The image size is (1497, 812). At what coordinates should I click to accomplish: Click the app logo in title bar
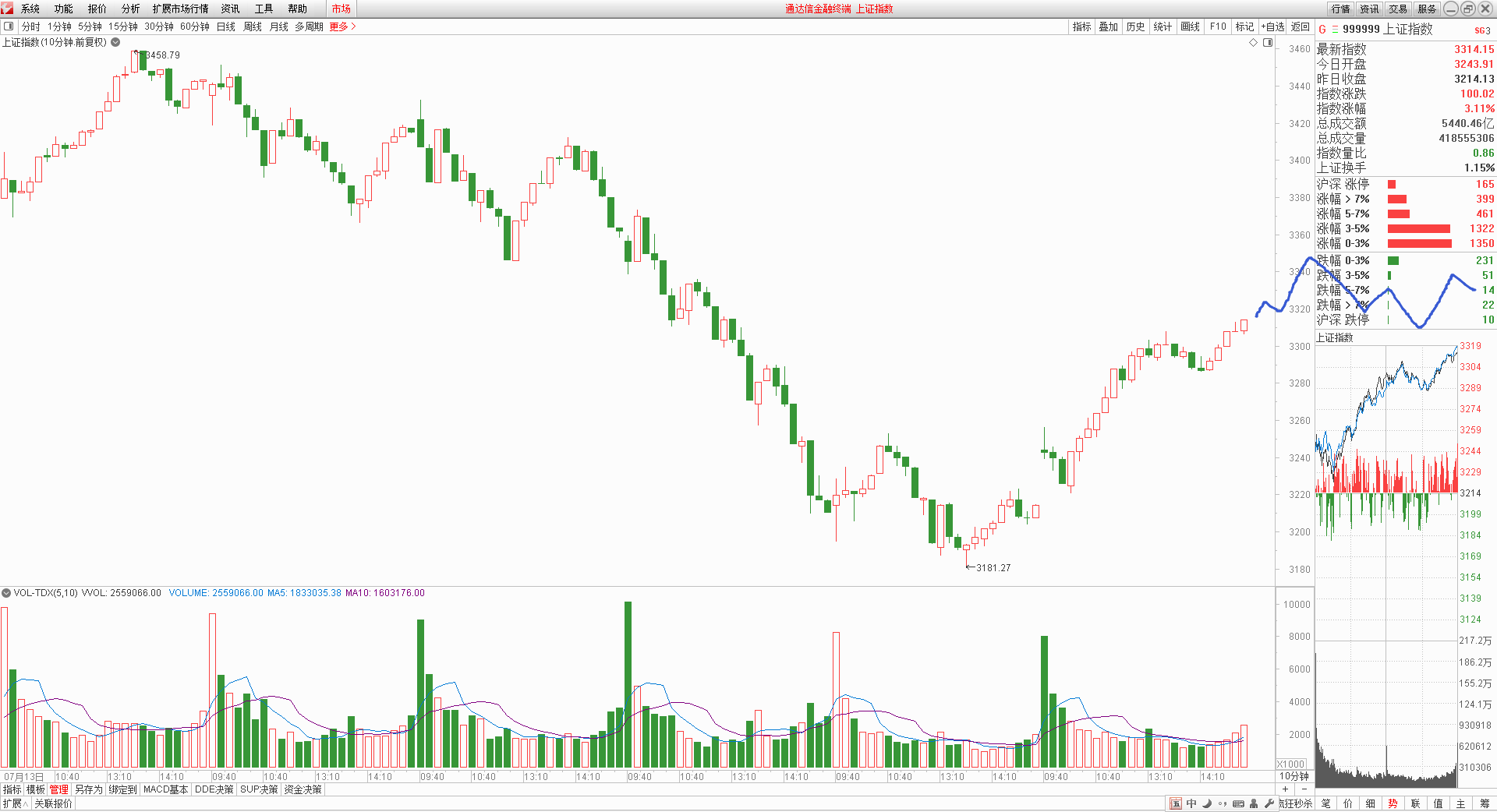pyautogui.click(x=7, y=9)
